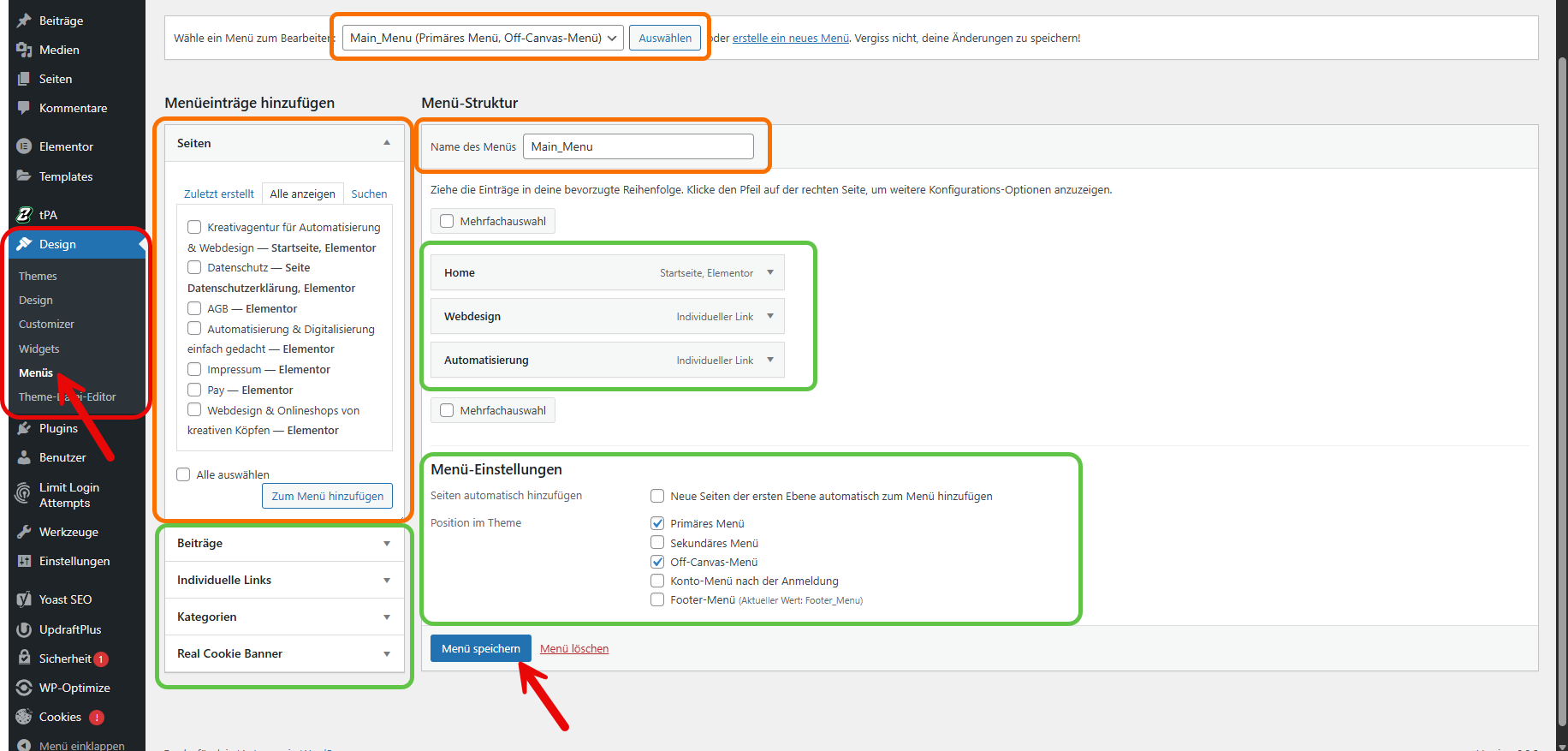
Task: Click the Kommentare speech bubble icon
Action: pos(24,108)
